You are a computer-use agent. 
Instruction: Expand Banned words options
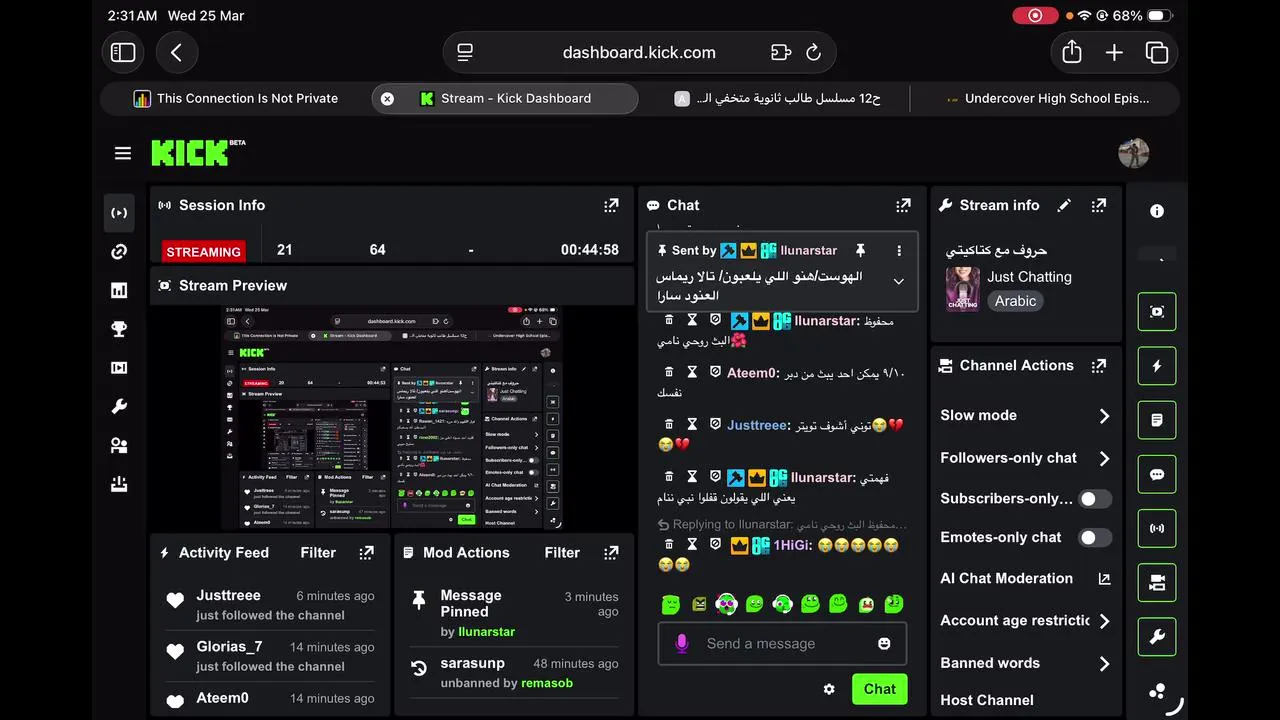click(1104, 663)
